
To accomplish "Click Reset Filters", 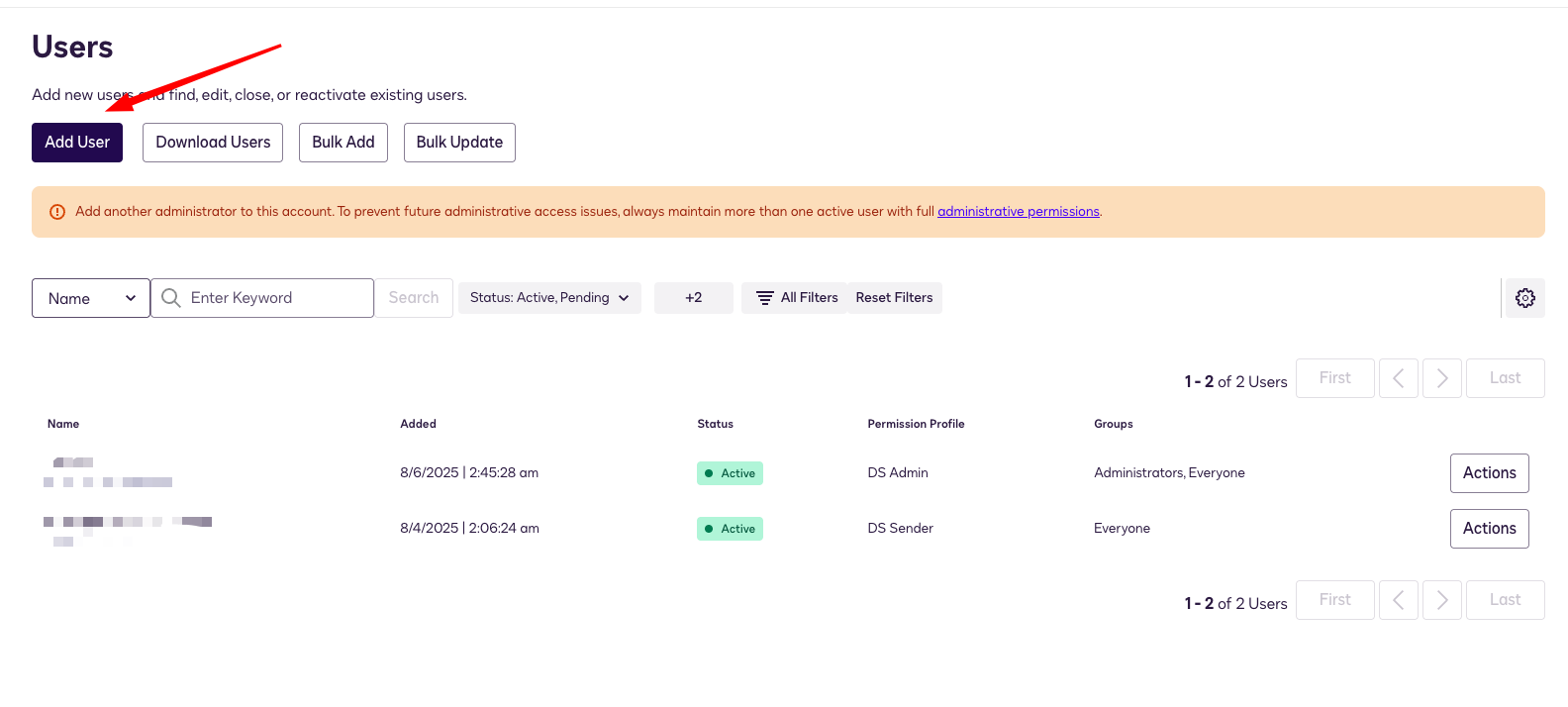I will point(894,298).
